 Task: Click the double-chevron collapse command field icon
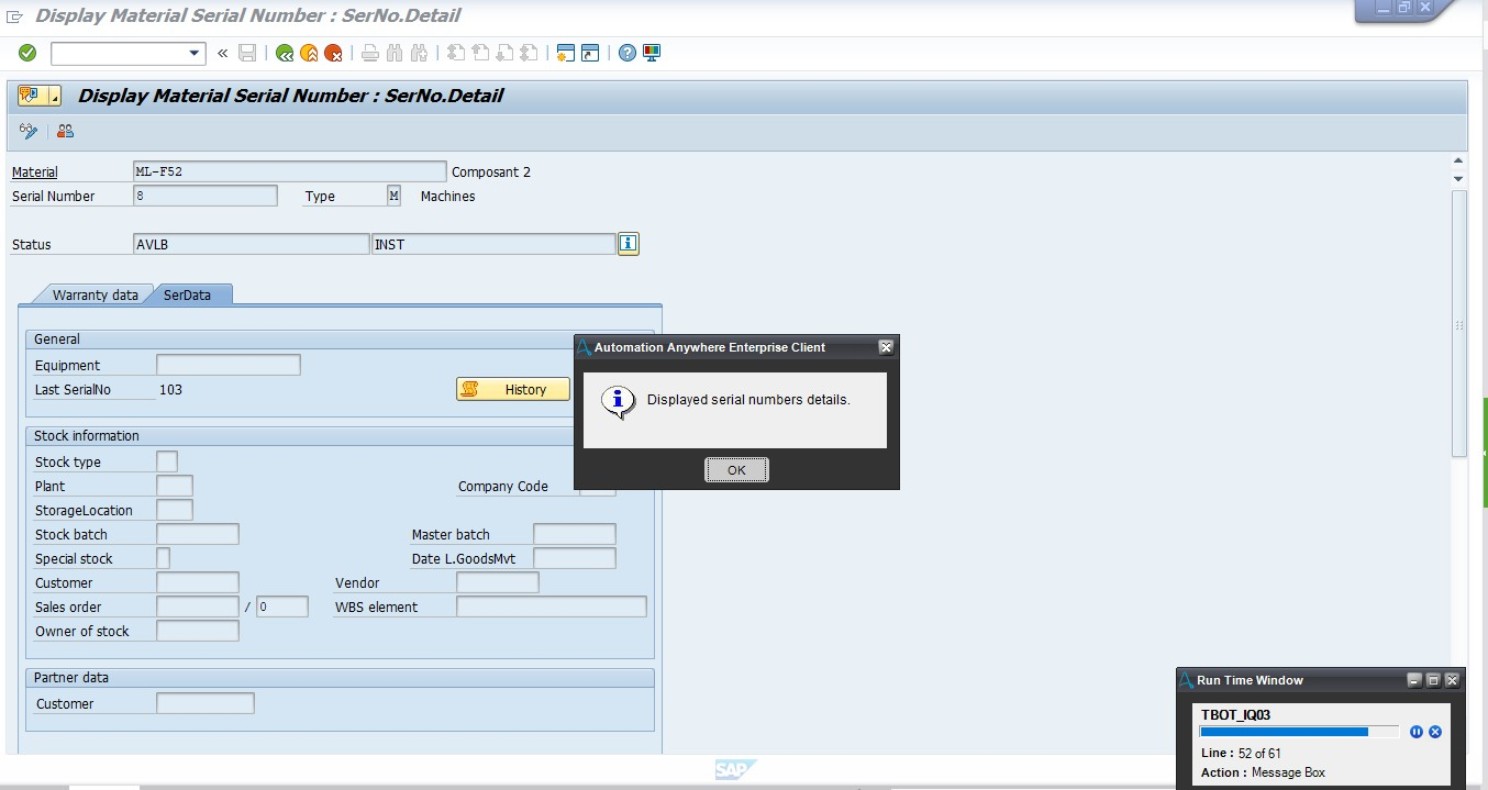pos(222,53)
